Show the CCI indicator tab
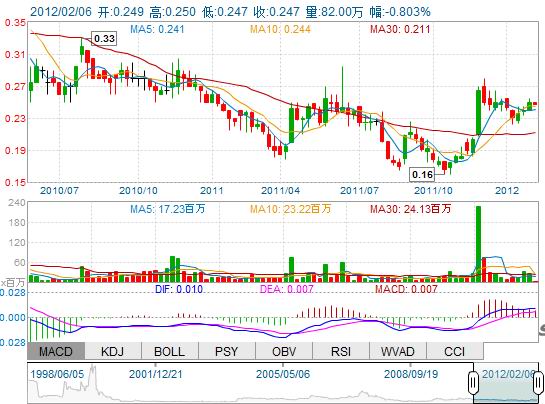545x404 pixels. coord(455,351)
